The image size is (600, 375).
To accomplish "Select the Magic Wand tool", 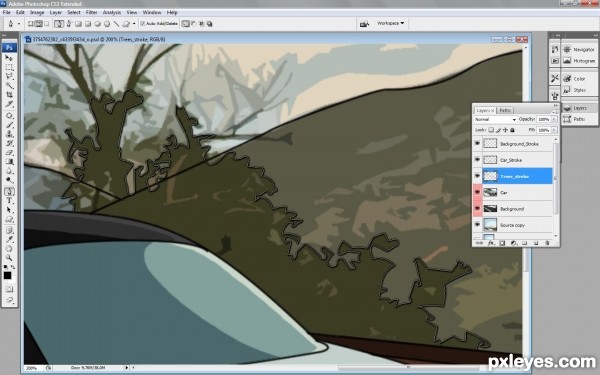I will [x=9, y=86].
